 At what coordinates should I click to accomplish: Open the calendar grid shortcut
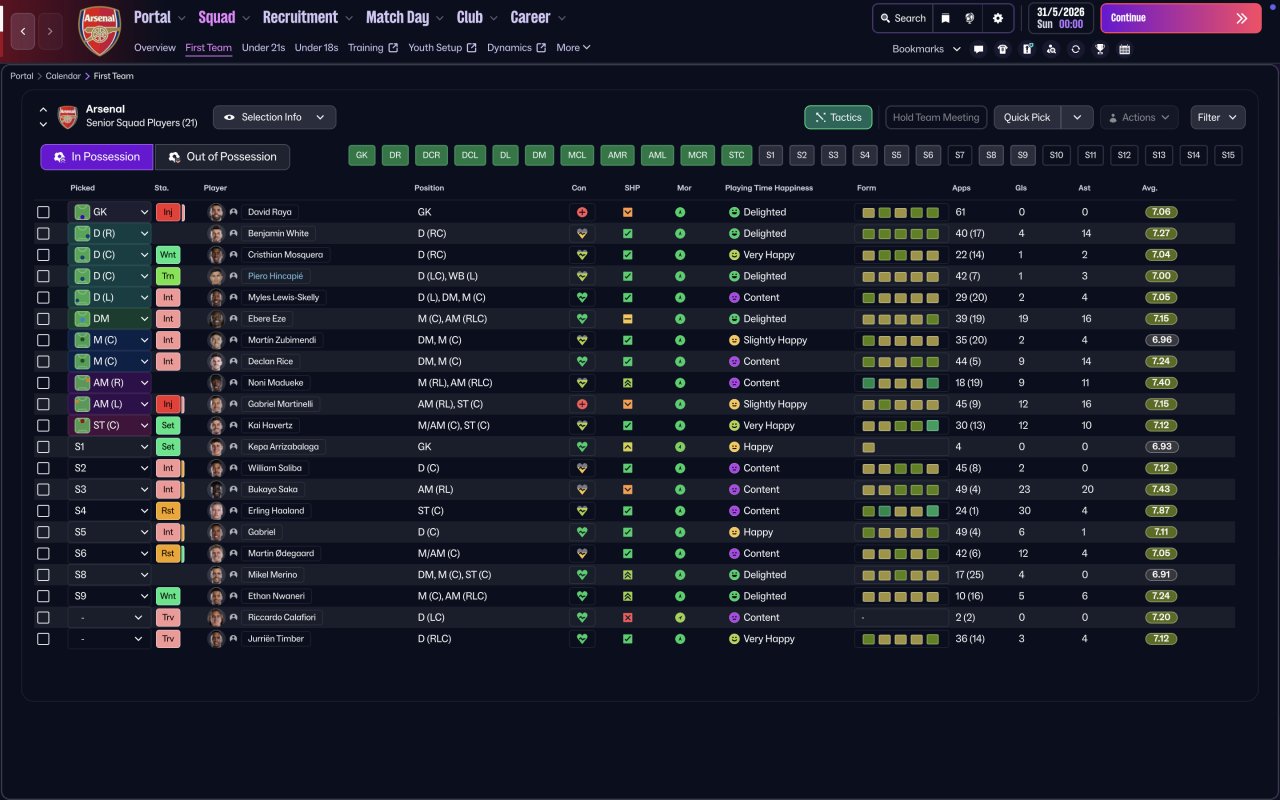click(1124, 49)
